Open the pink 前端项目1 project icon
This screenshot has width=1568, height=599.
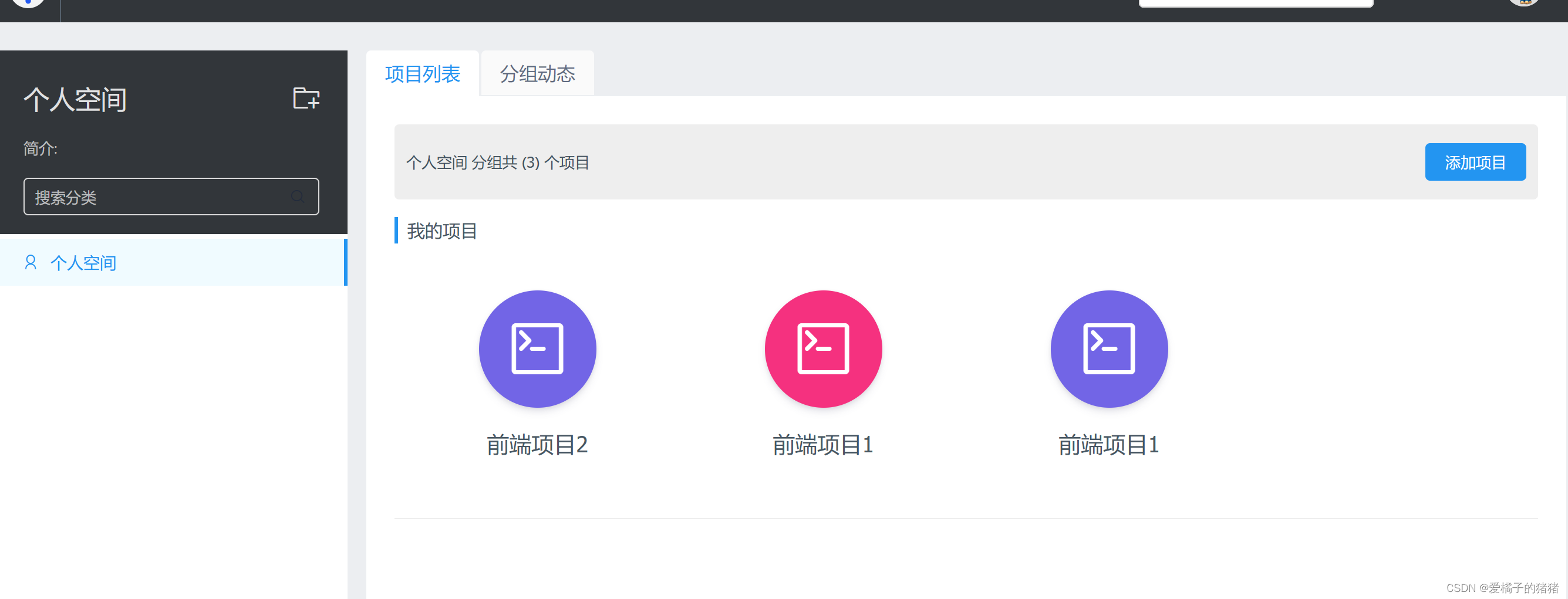coord(823,348)
